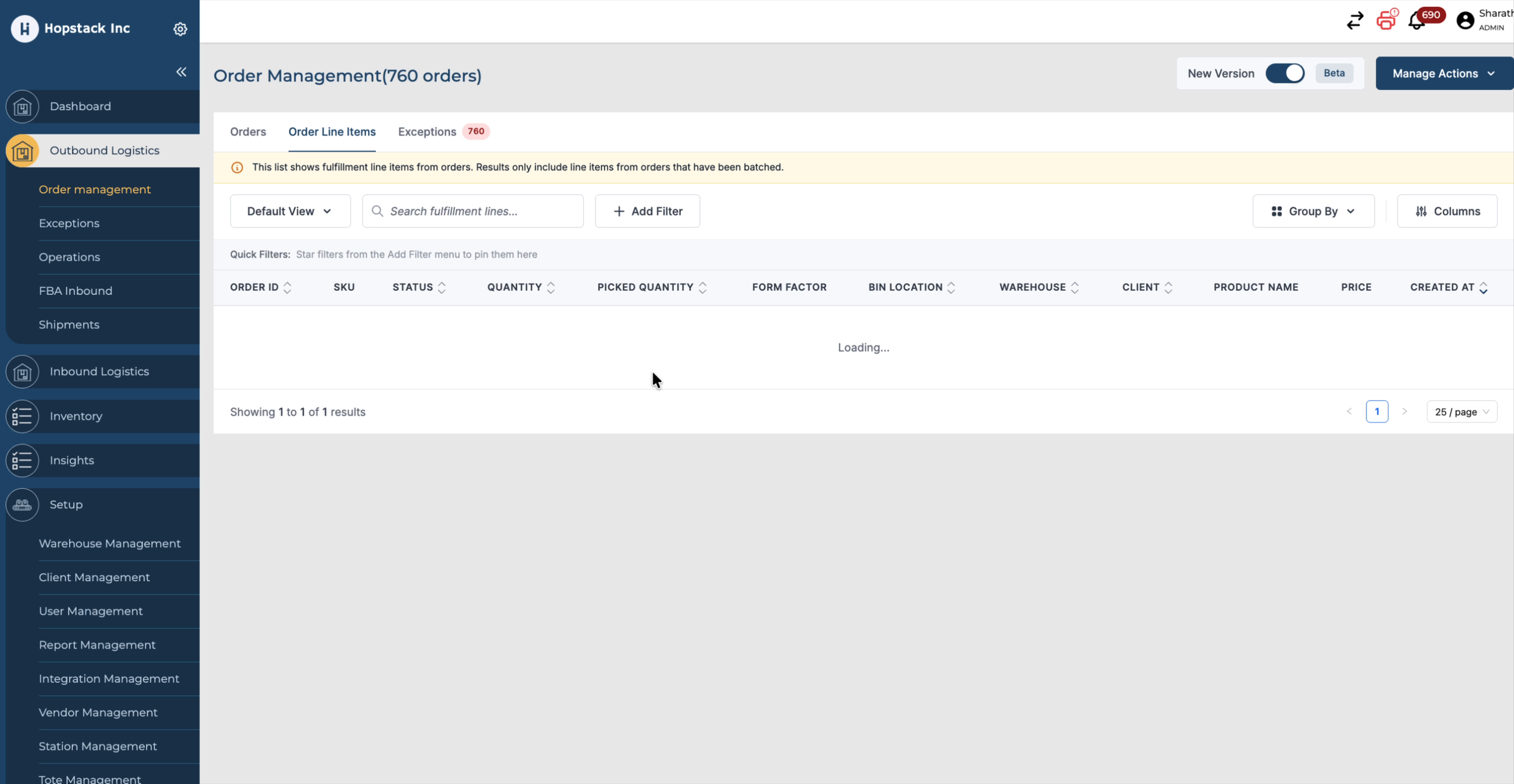Go to previous page arrow
Screen dimensions: 1514x784
[x=1349, y=411]
